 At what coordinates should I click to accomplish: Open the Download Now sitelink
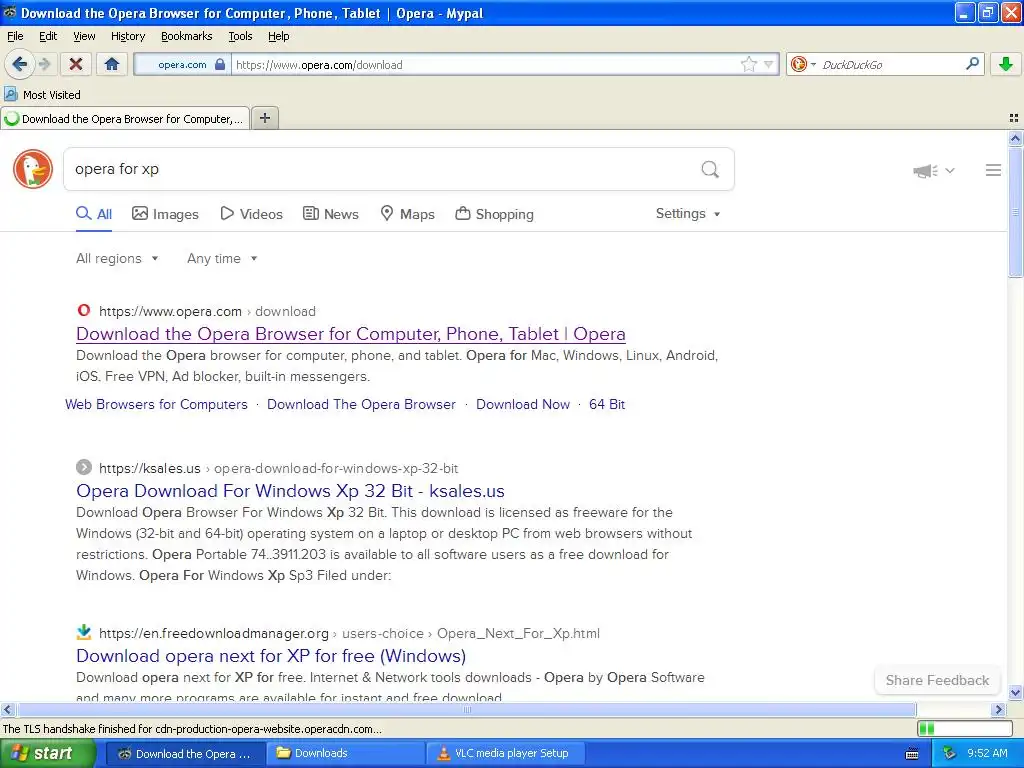click(522, 404)
